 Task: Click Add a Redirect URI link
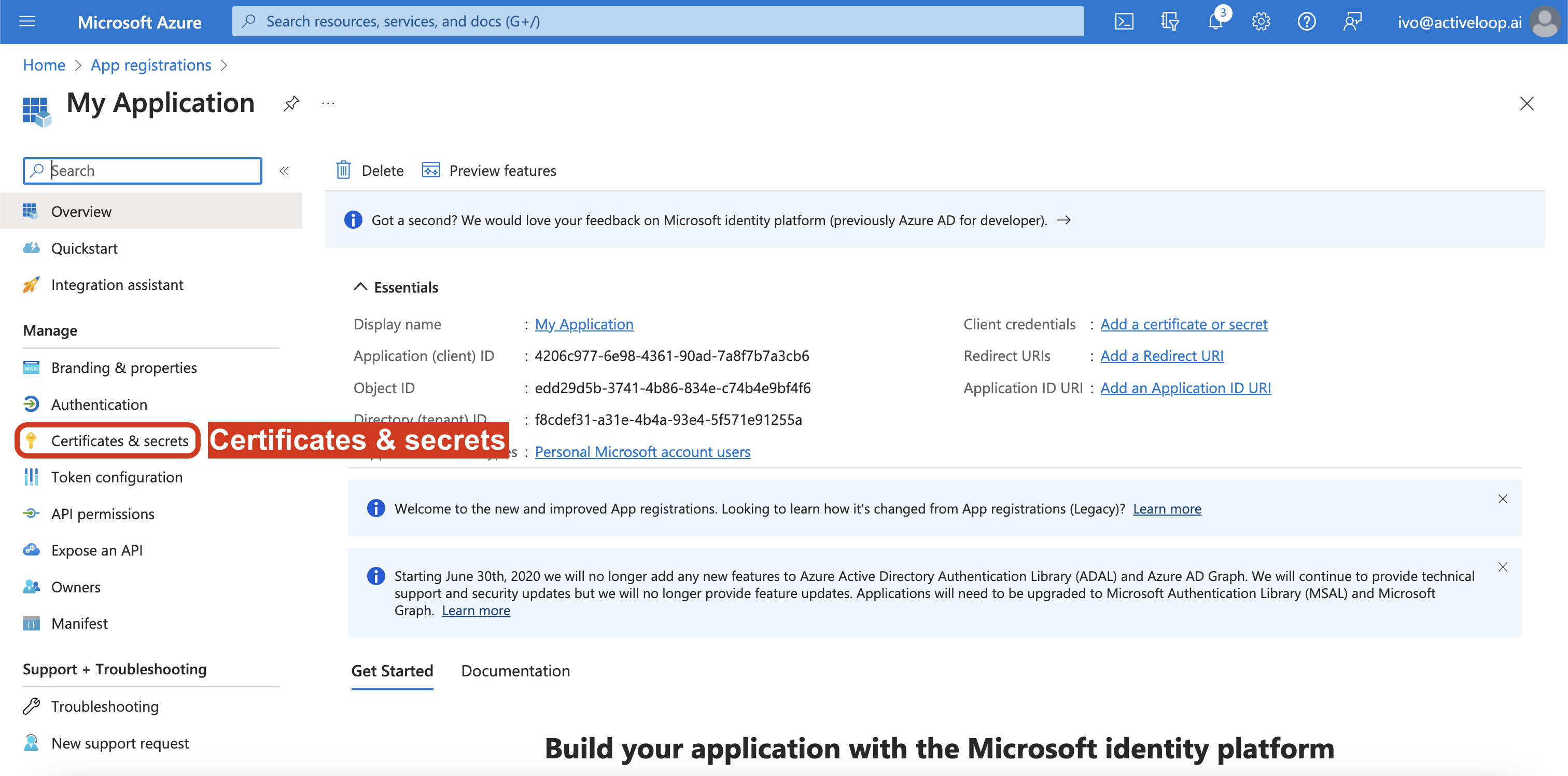pos(1161,356)
